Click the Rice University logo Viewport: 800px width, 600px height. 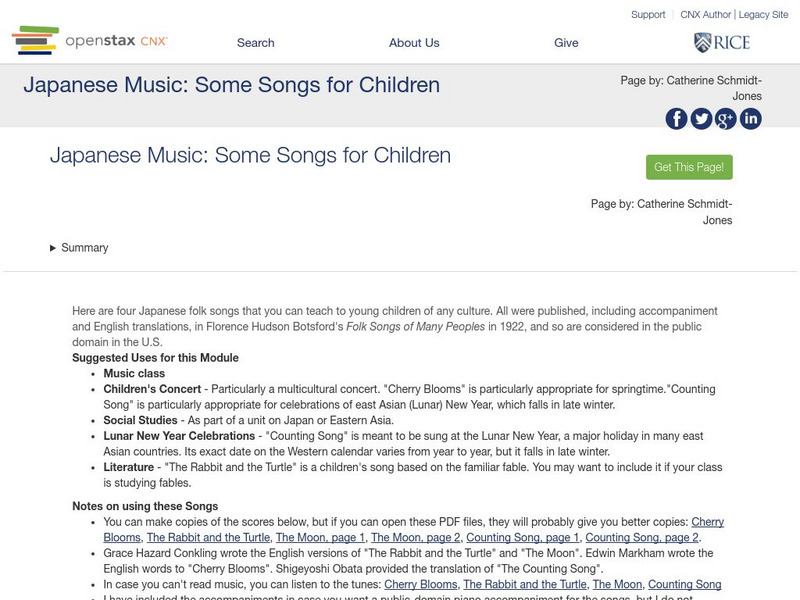(722, 42)
